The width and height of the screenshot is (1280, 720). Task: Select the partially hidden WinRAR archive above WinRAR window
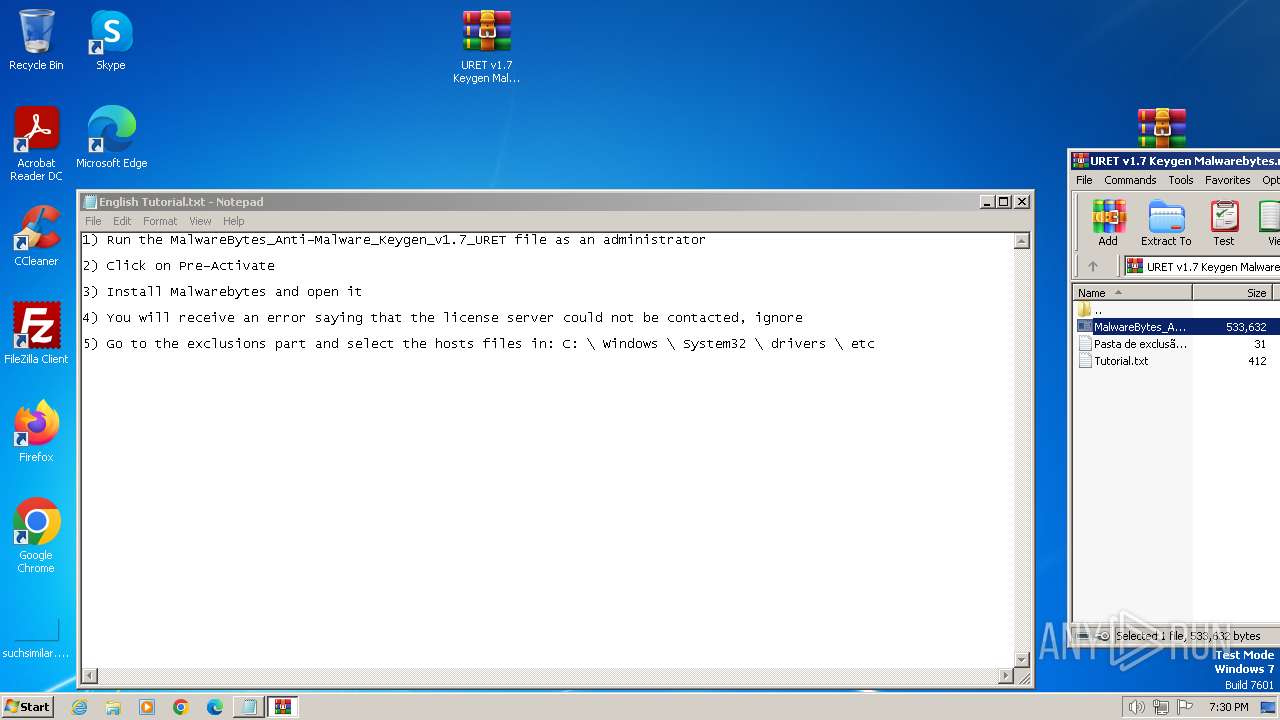pos(1162,128)
